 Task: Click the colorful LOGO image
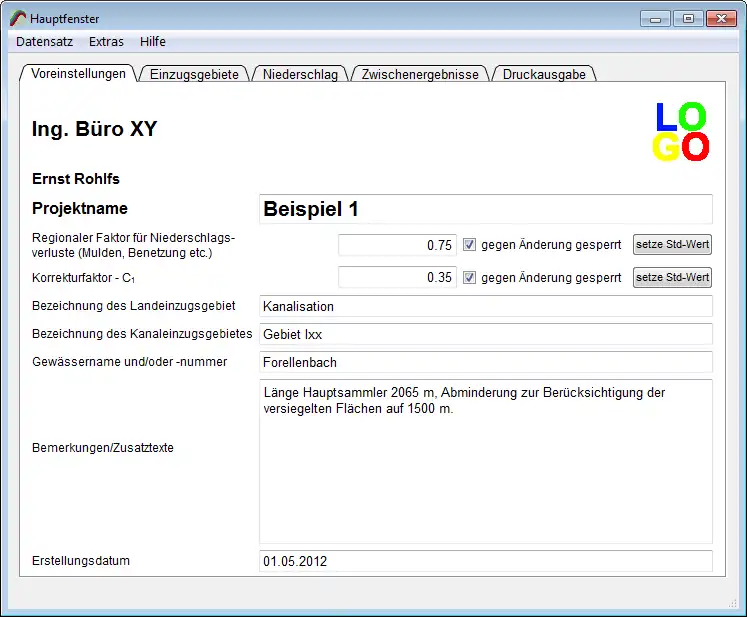click(x=681, y=131)
